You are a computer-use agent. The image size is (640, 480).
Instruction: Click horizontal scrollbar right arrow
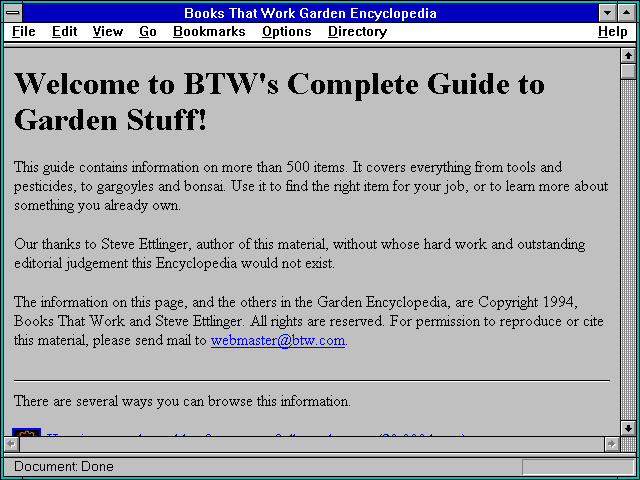(611, 444)
